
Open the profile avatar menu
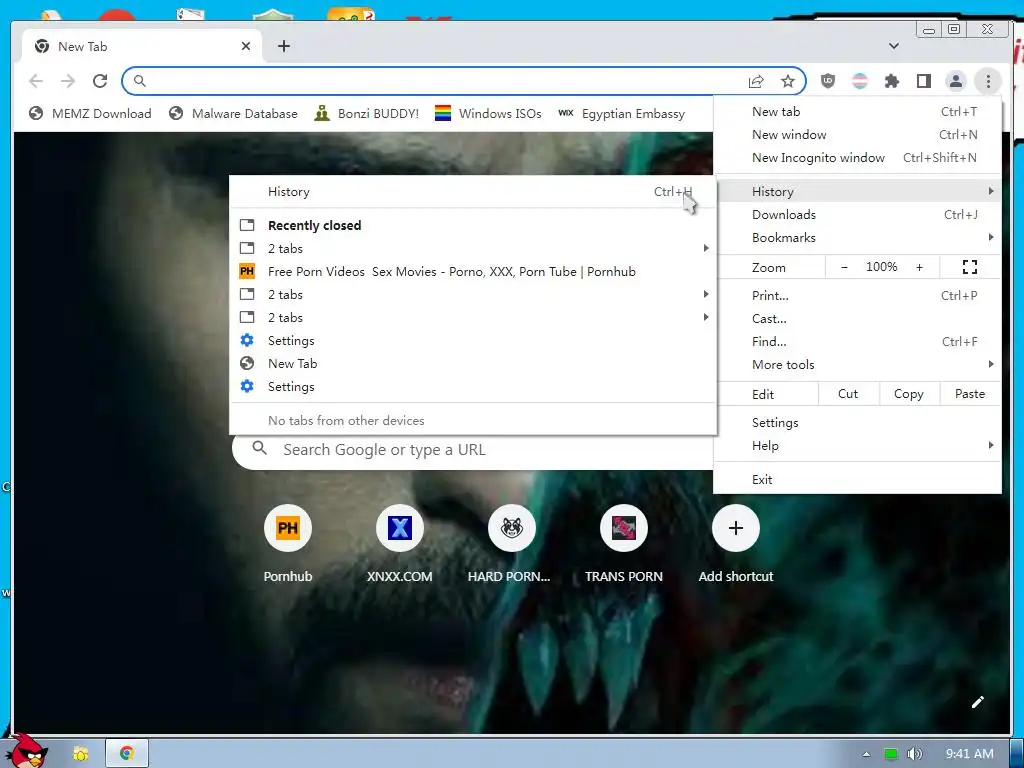pos(955,81)
